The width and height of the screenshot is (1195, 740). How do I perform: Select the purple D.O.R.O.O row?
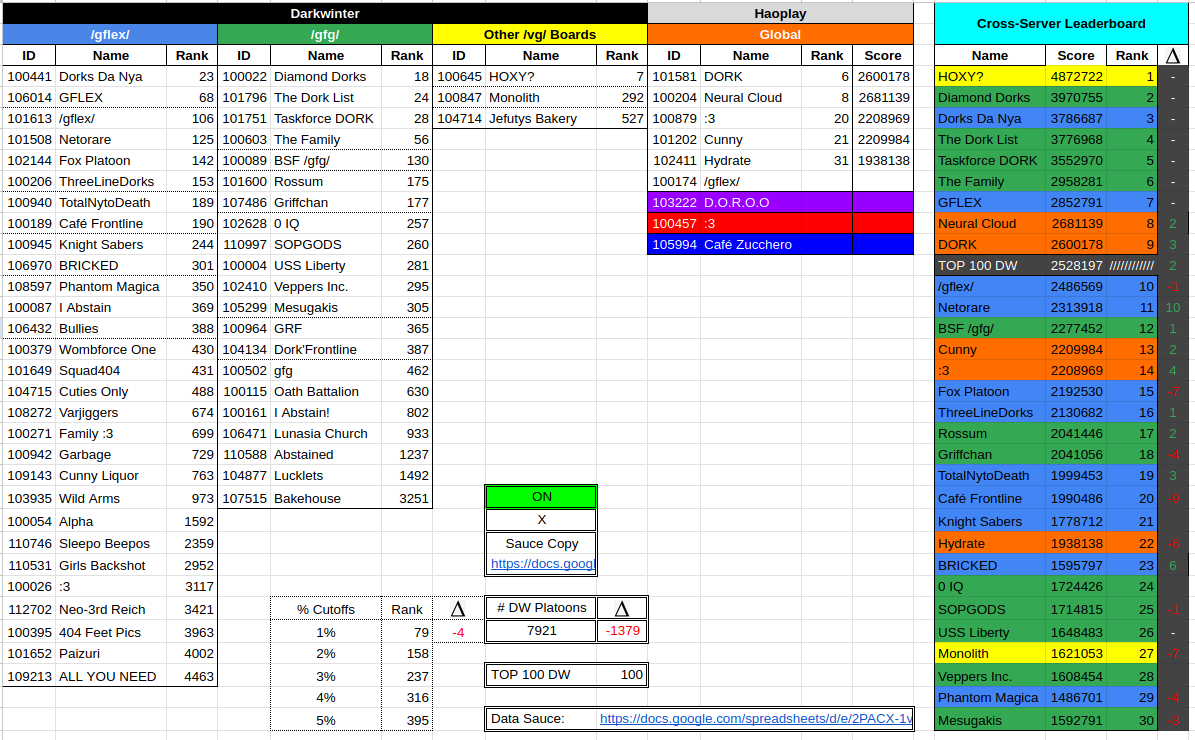pyautogui.click(x=780, y=203)
